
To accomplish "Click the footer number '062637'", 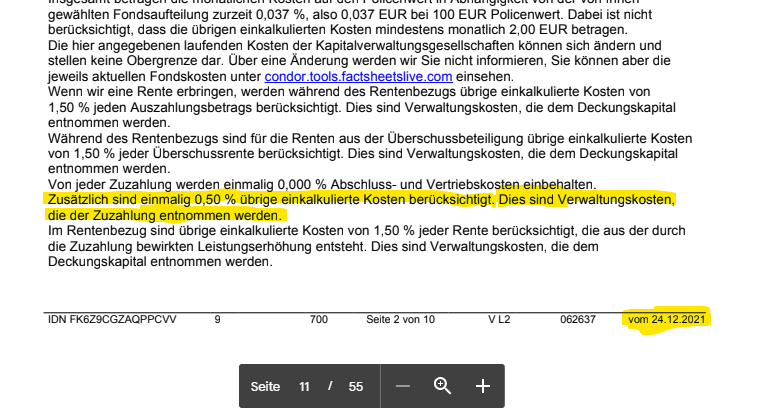I will click(x=578, y=320).
